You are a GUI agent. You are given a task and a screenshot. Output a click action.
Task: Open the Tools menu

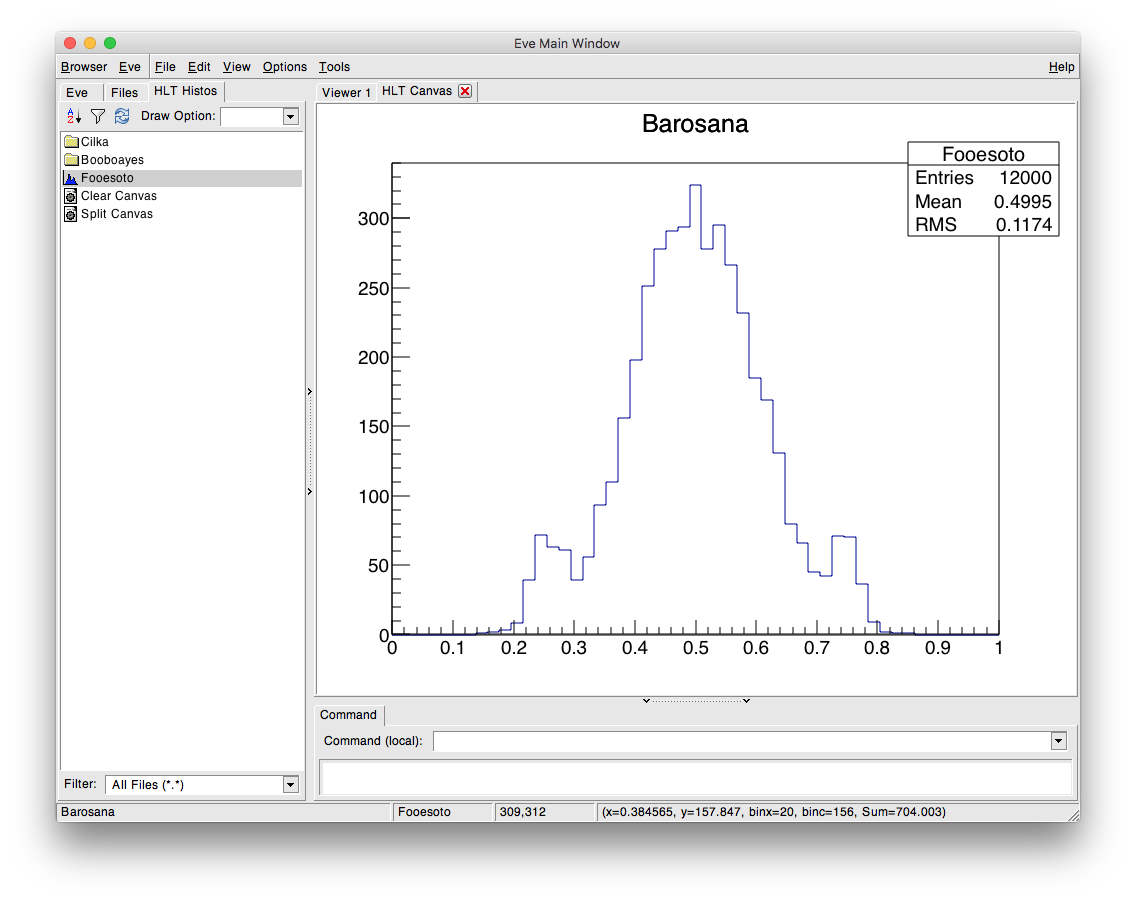point(334,67)
